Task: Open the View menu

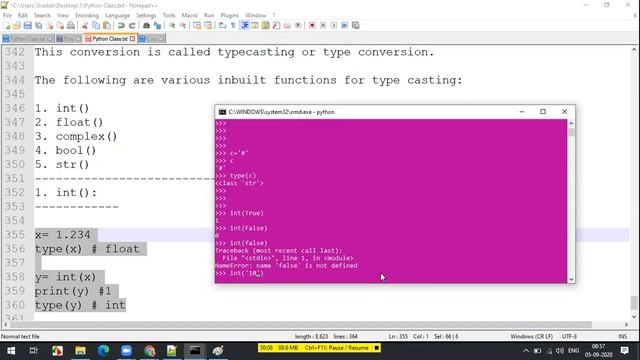Action: 62,16
